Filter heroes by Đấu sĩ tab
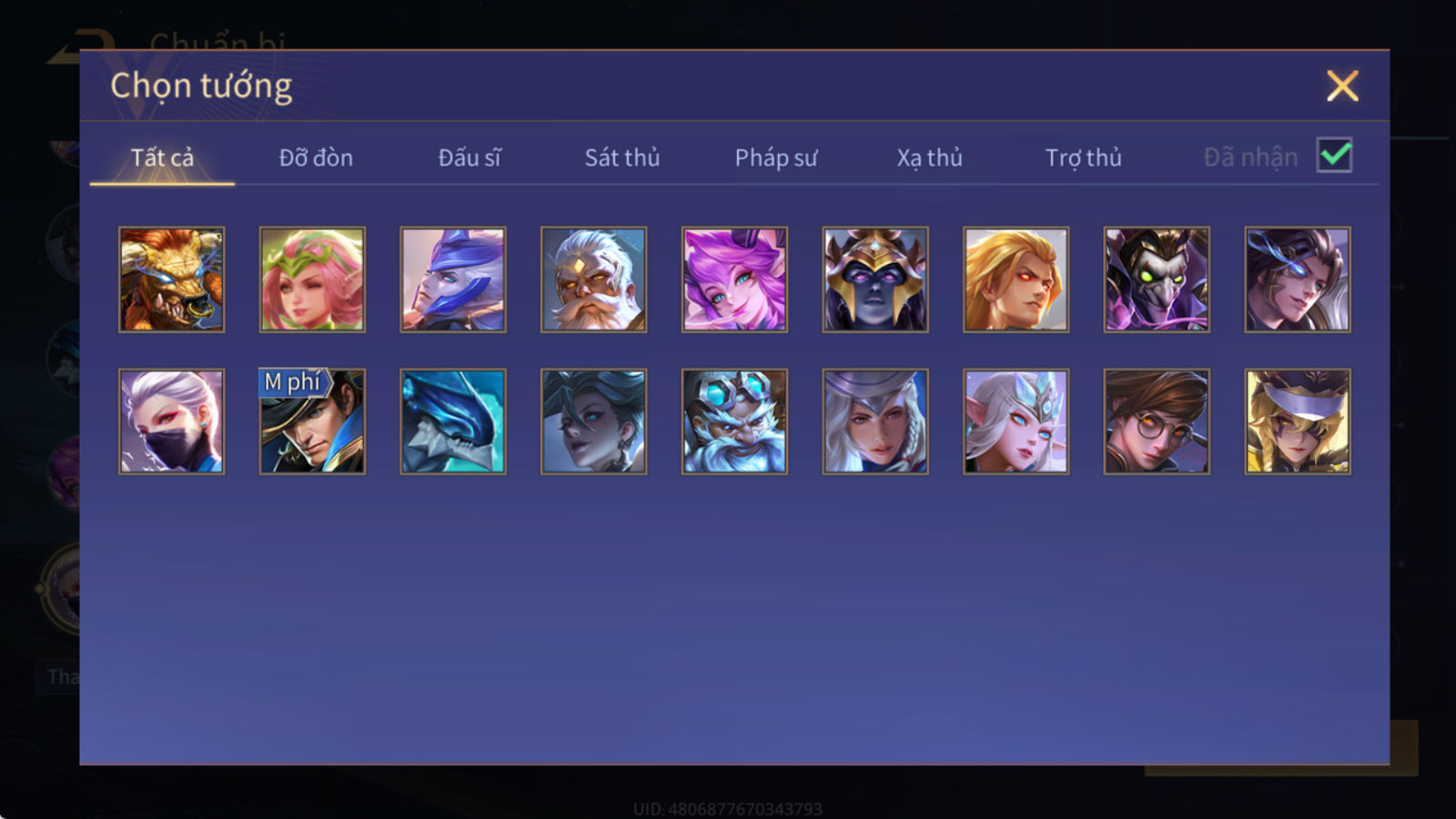Image resolution: width=1456 pixels, height=819 pixels. pos(470,157)
